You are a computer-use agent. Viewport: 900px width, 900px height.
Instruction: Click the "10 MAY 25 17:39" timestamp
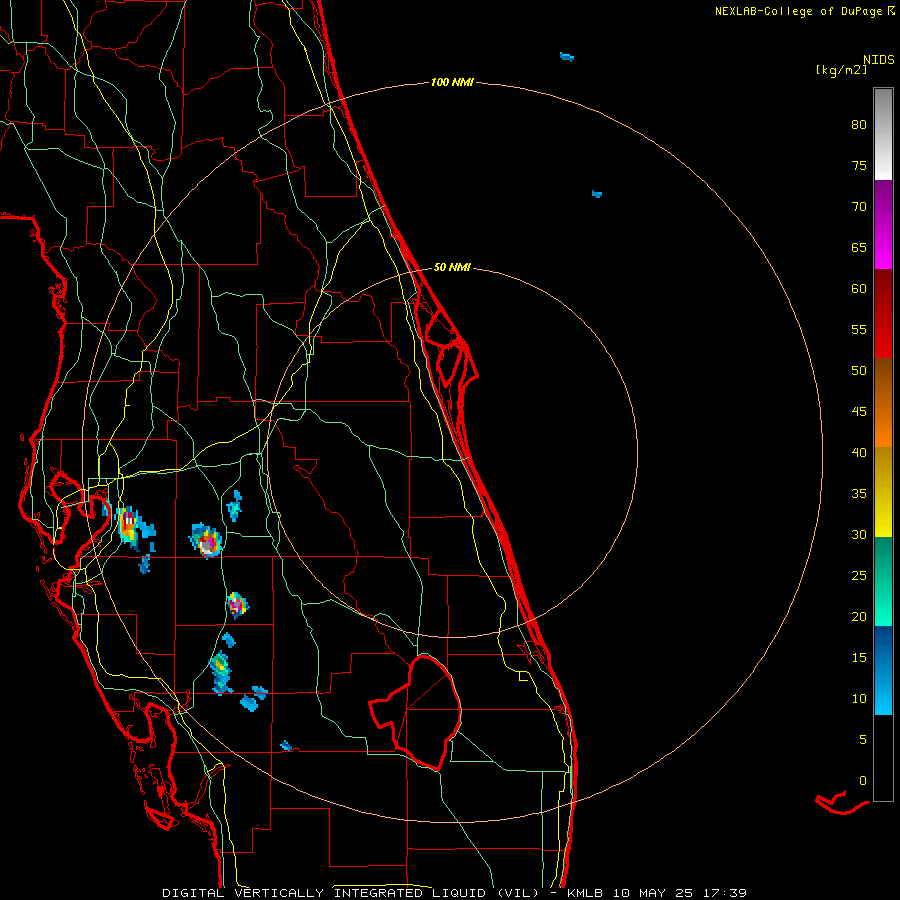coord(680,893)
